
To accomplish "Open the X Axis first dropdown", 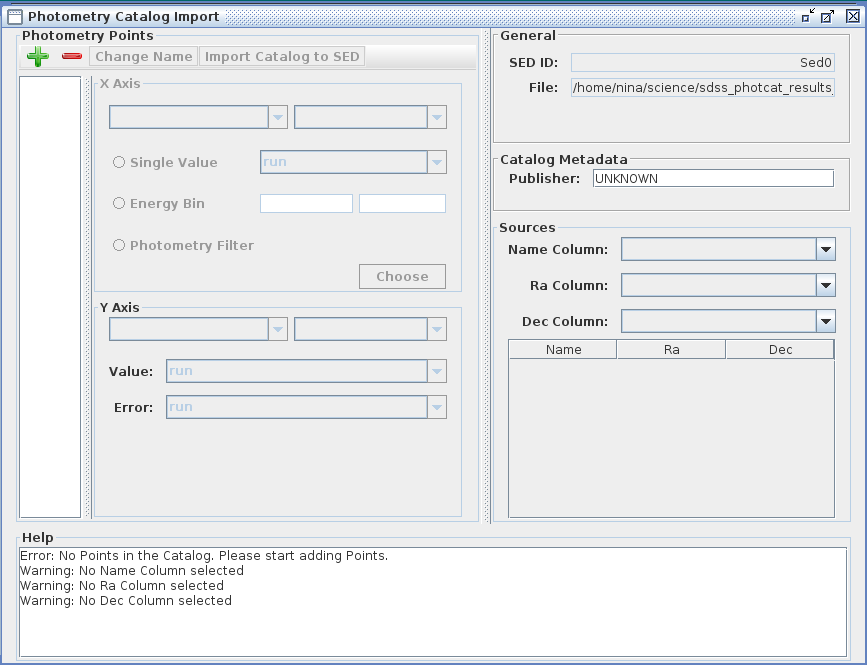I will click(198, 117).
